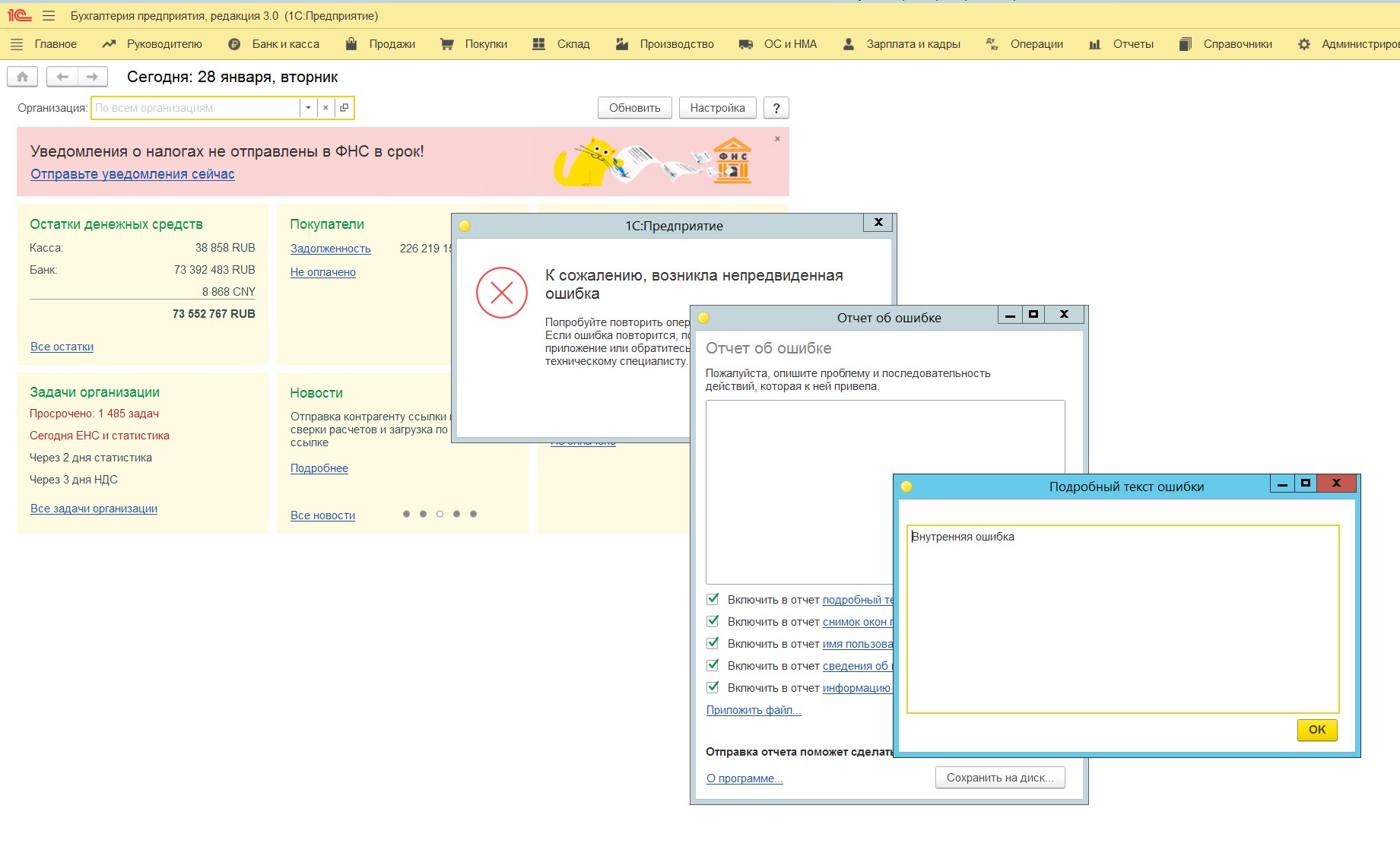Open link Отправьте уведомления сейчас
The height and width of the screenshot is (856, 1400).
(132, 174)
